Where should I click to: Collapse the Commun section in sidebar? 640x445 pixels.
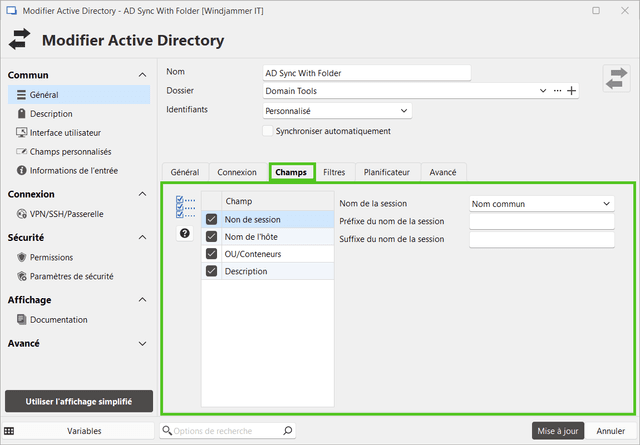(142, 75)
